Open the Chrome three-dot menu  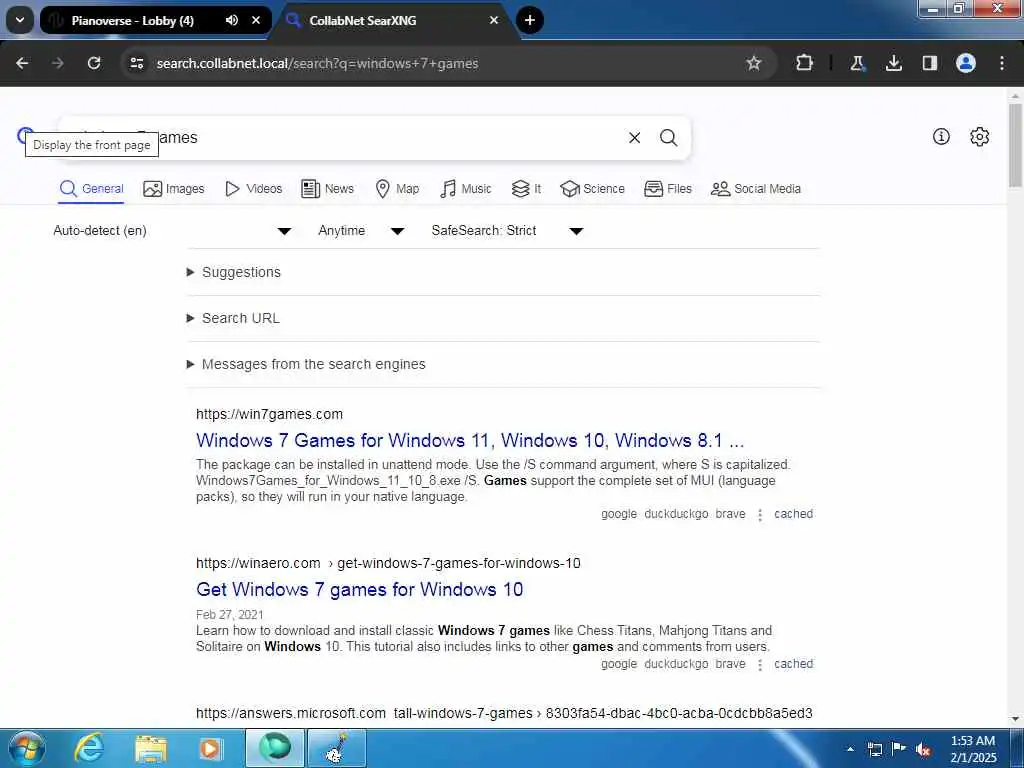1002,63
